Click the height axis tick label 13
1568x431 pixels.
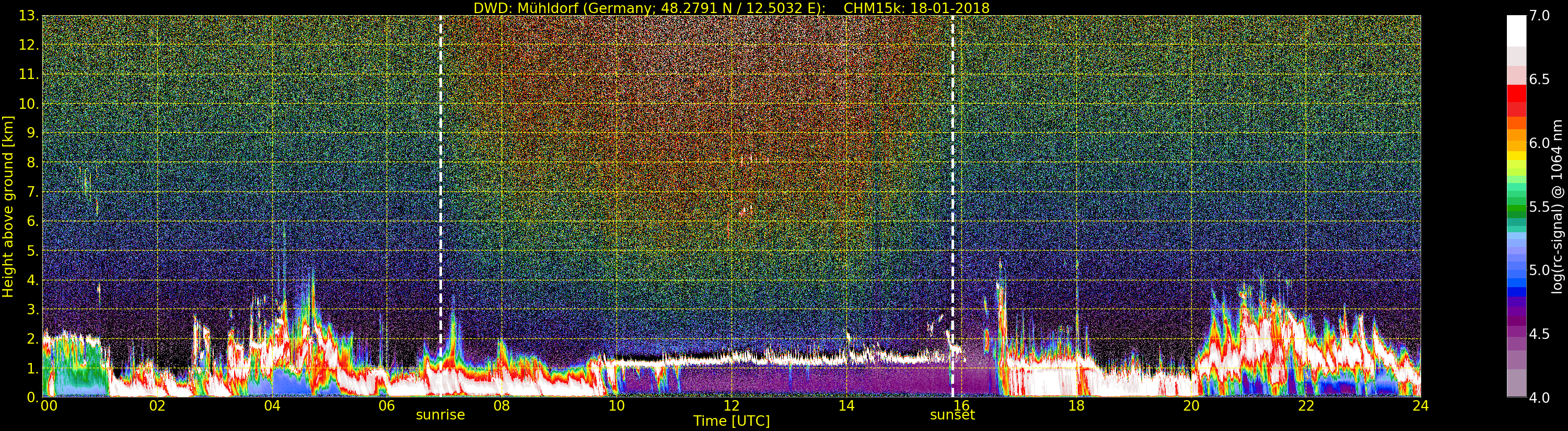(x=29, y=16)
